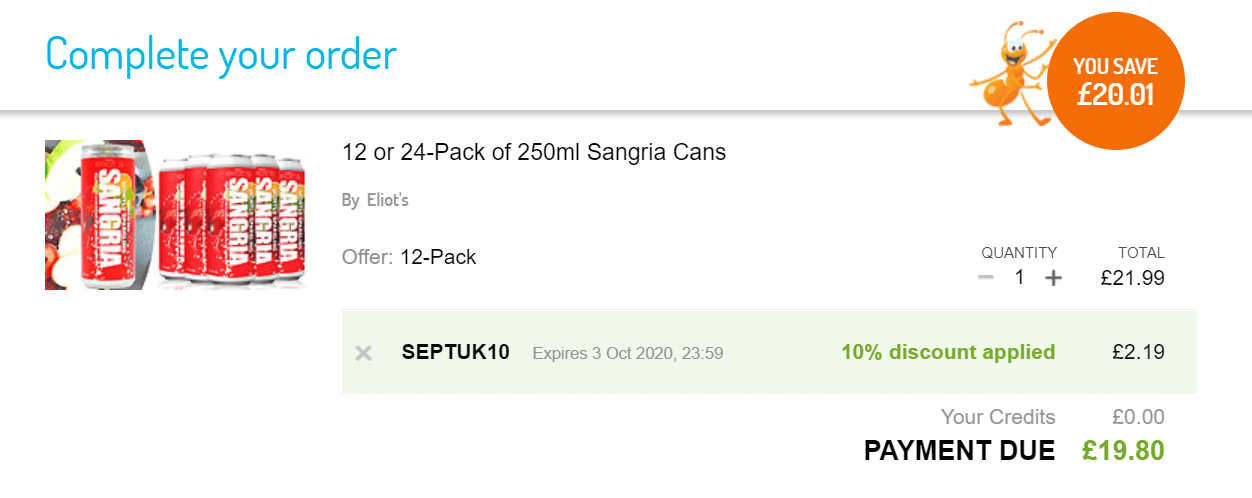Click the Complete your order heading
Viewport: 1252px width, 498px height.
pyautogui.click(x=221, y=53)
